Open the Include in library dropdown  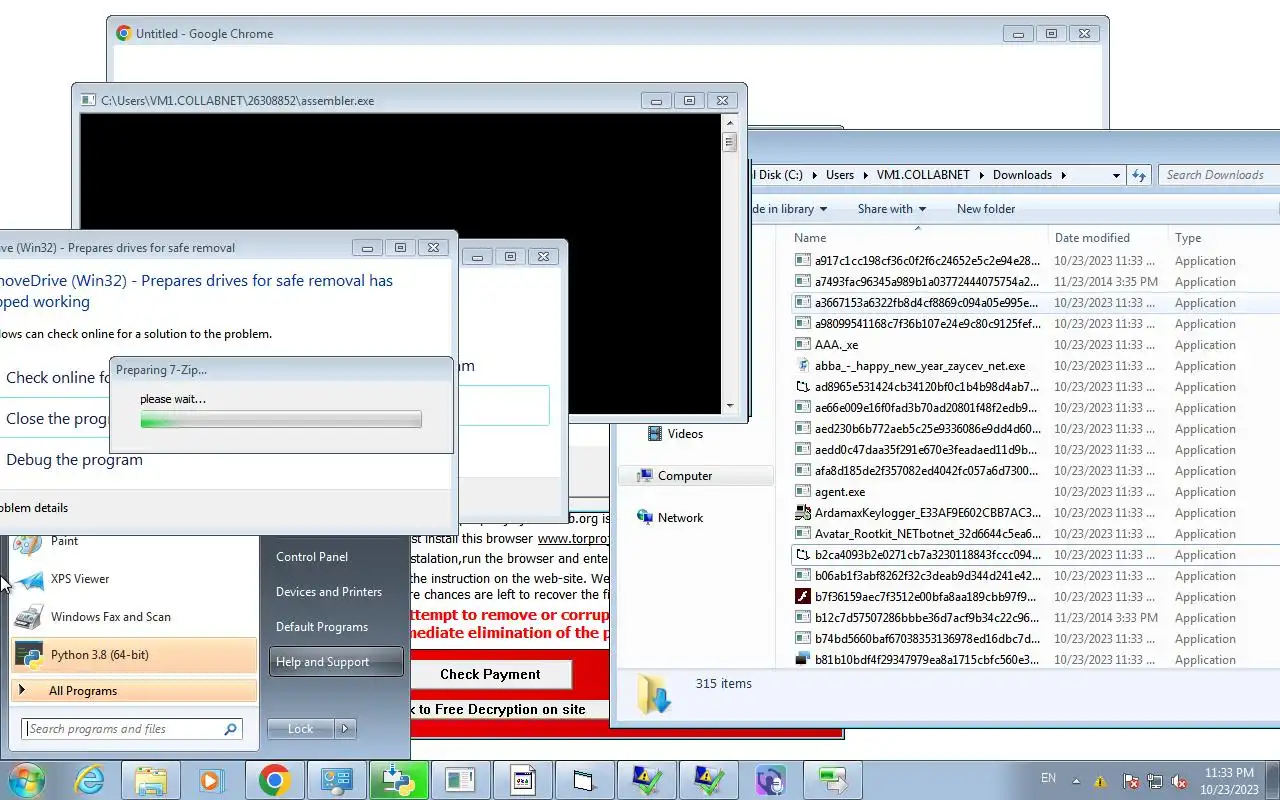tap(790, 209)
